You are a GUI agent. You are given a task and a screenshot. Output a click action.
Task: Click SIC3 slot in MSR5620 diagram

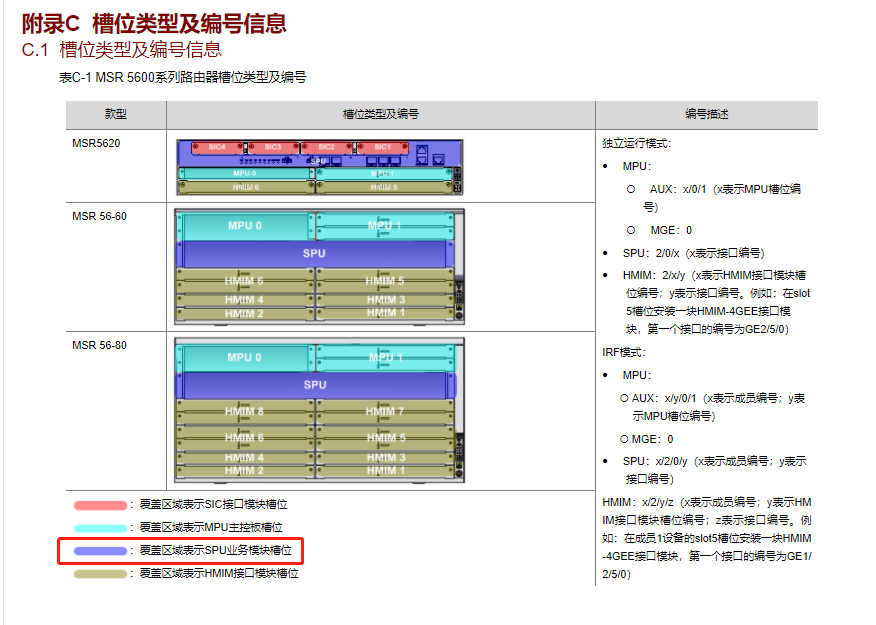point(273,147)
